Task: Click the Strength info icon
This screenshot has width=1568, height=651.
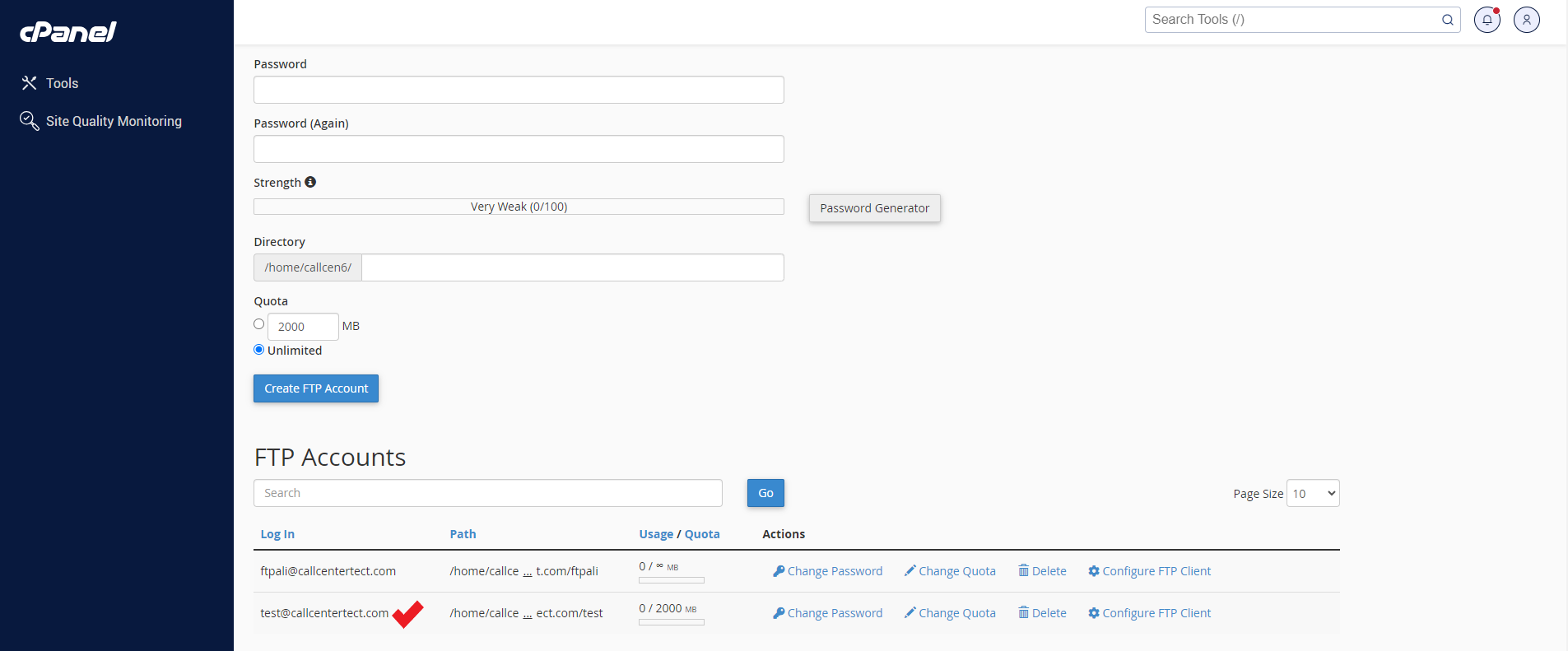Action: 310,182
